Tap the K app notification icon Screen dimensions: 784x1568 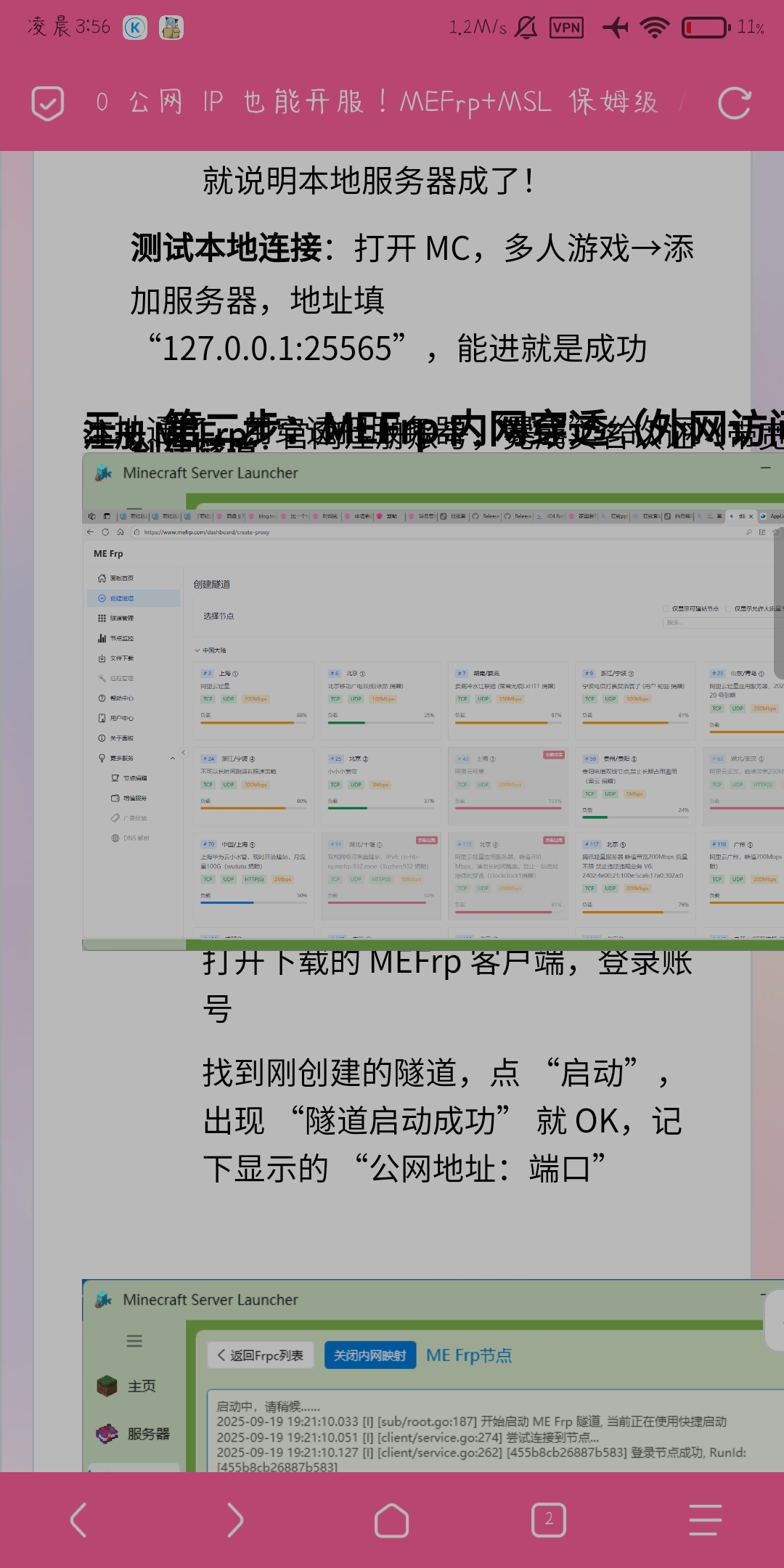click(x=135, y=28)
